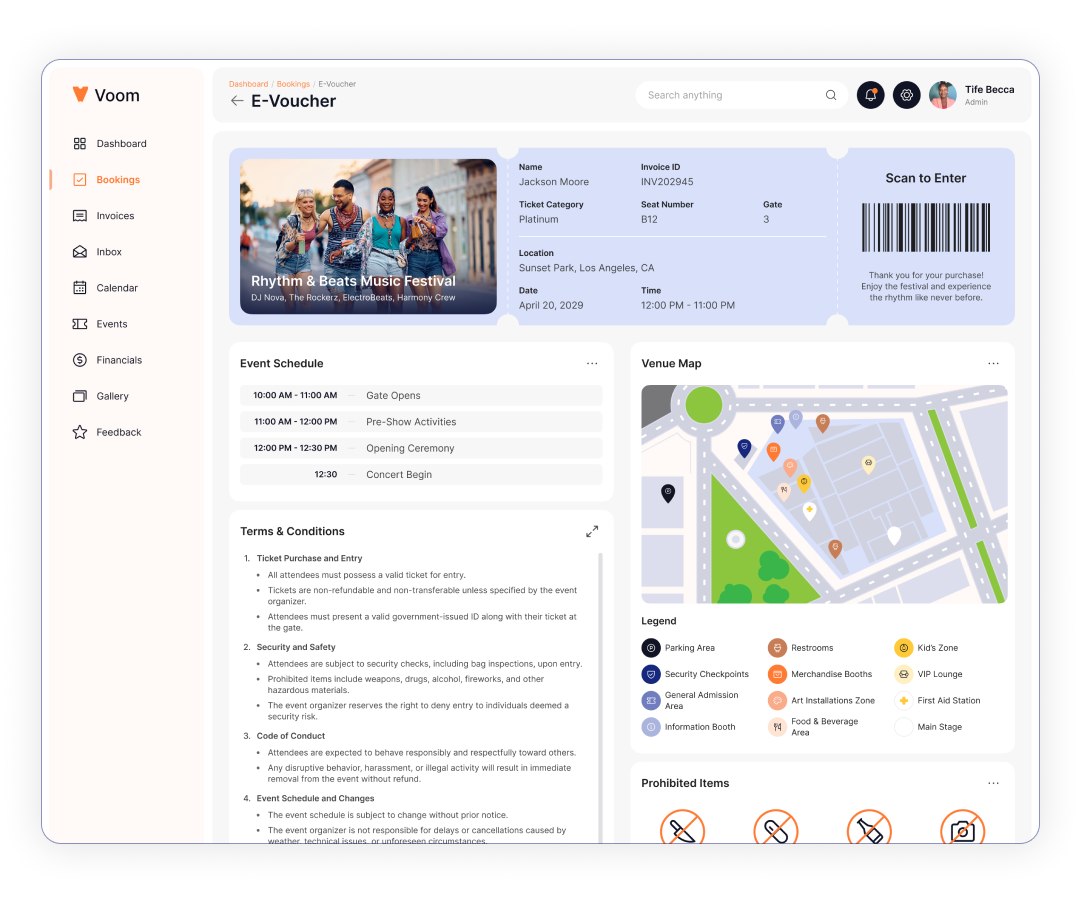Click the Bookings breadcrumb link
Screen dimensions: 1080x903
pyautogui.click(x=293, y=83)
